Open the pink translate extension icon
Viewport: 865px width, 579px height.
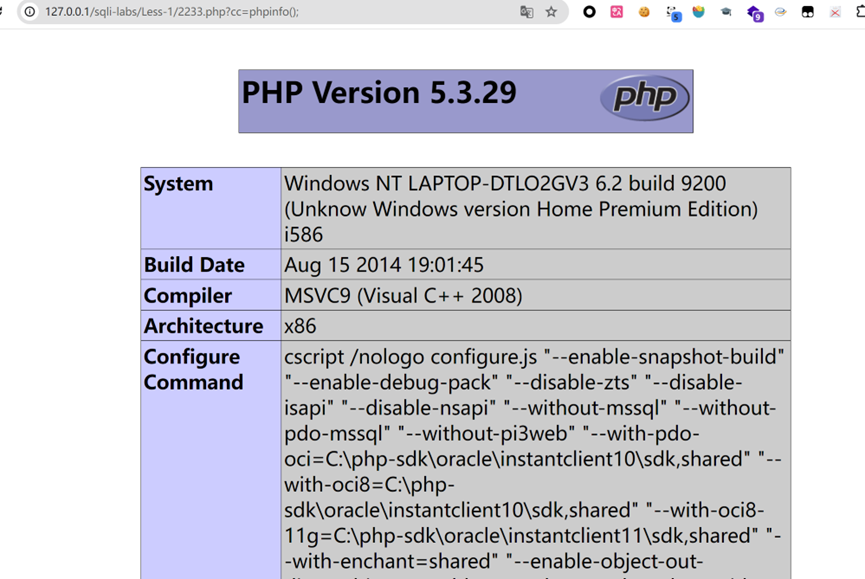coord(617,12)
